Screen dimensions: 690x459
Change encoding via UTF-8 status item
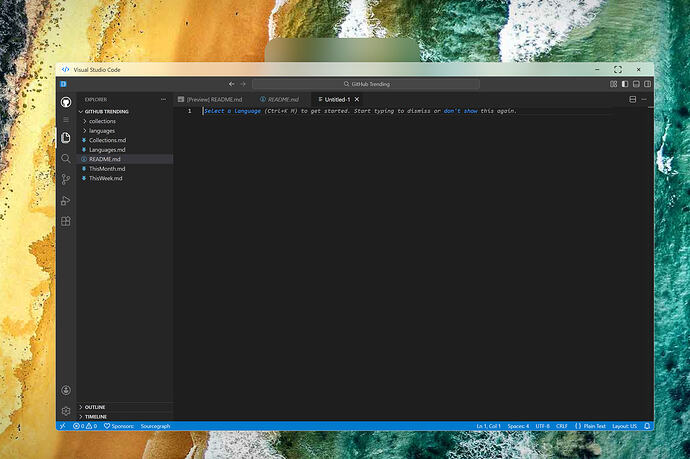click(x=543, y=426)
